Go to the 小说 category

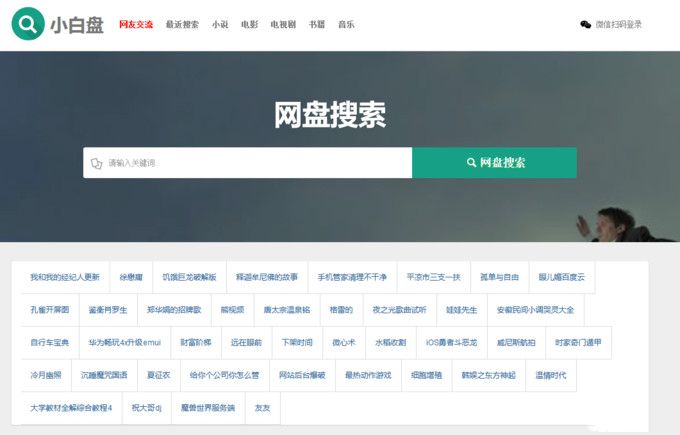[220, 24]
